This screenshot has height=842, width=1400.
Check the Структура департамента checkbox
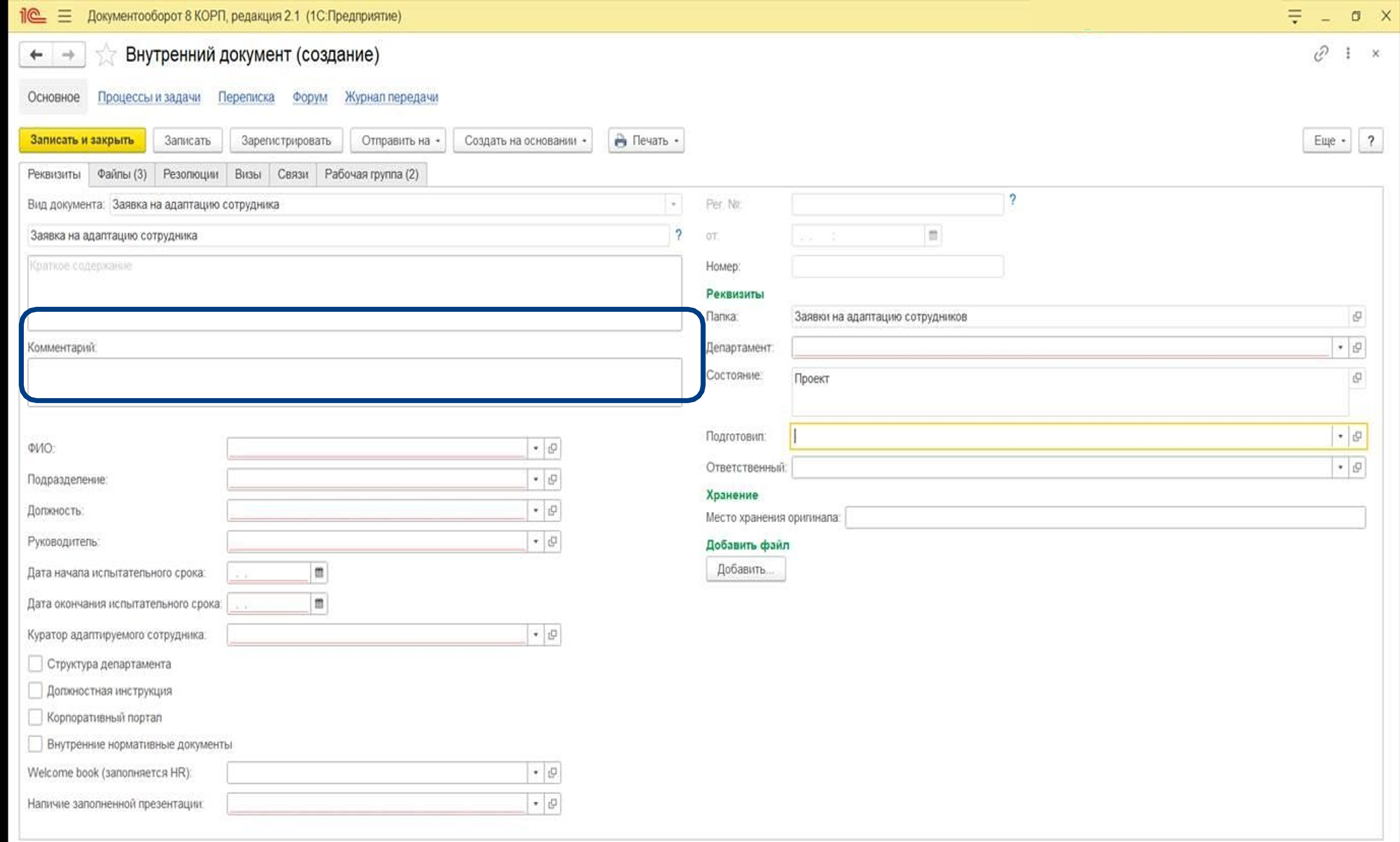click(35, 664)
